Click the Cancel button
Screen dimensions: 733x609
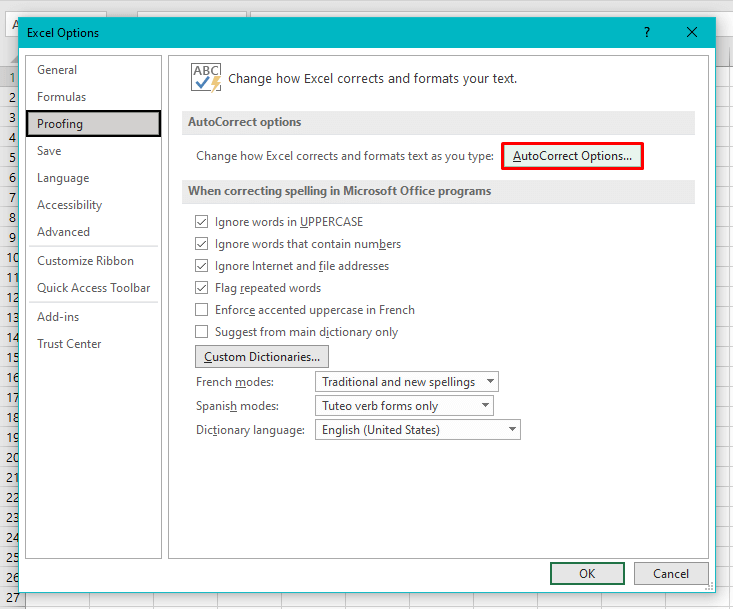pyautogui.click(x=671, y=573)
